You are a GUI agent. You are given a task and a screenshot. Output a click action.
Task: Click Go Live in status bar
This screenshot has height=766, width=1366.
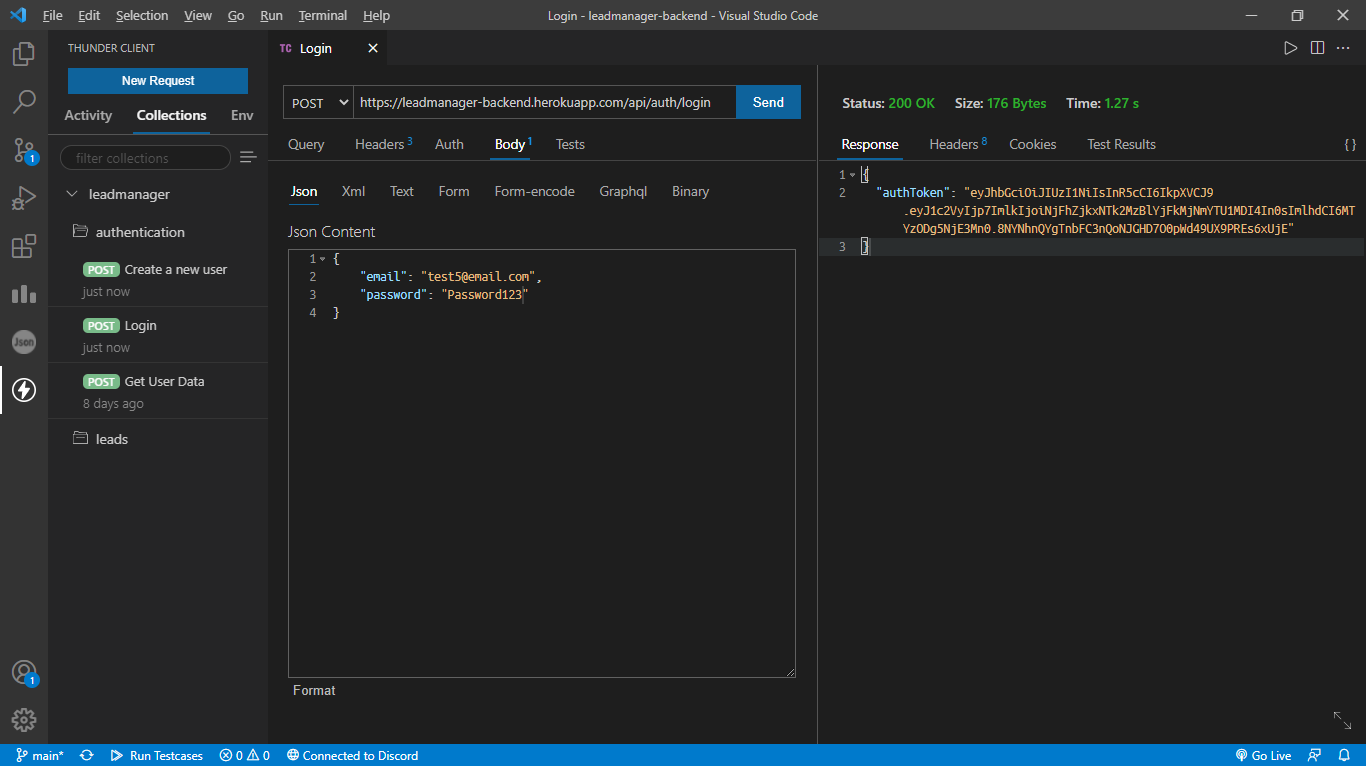pos(1263,755)
